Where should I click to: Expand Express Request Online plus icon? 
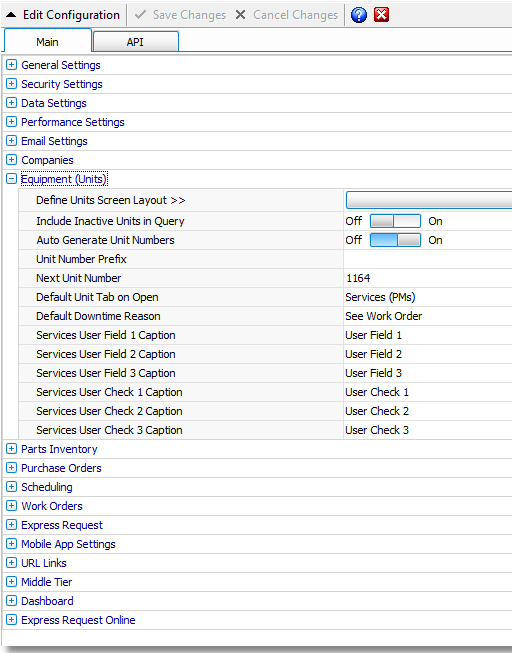[x=12, y=620]
